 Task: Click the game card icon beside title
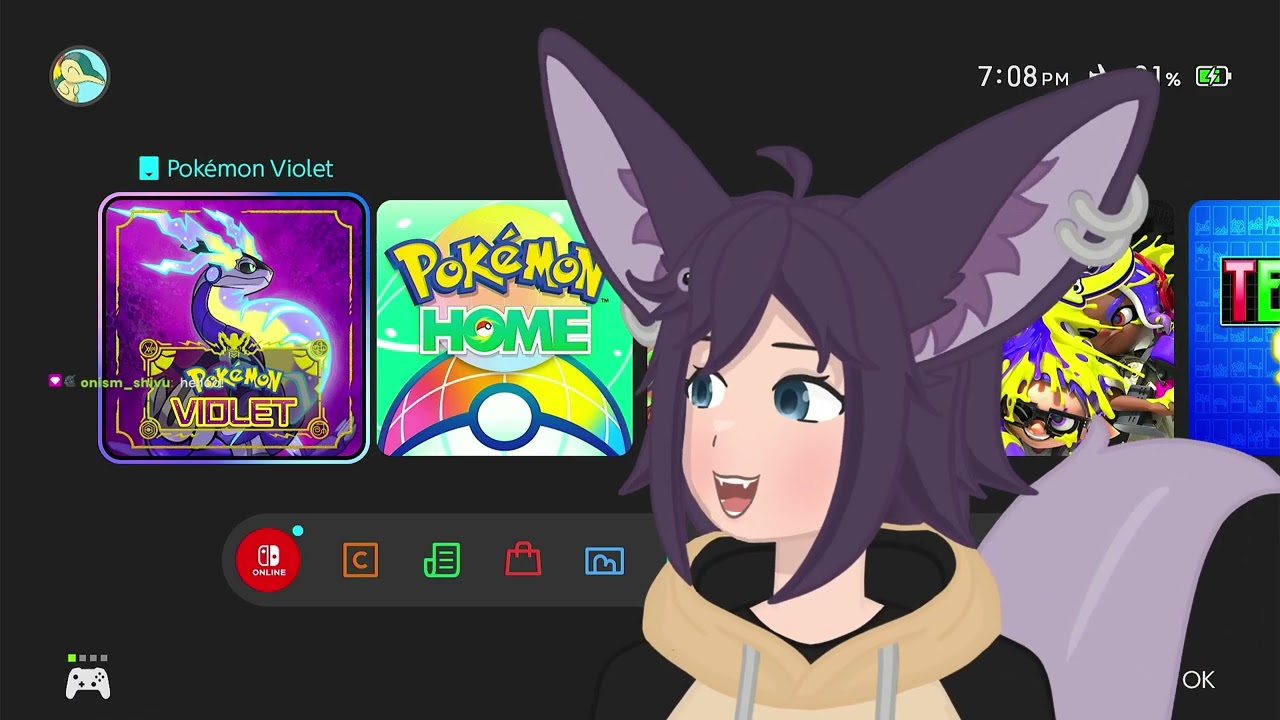click(x=149, y=168)
